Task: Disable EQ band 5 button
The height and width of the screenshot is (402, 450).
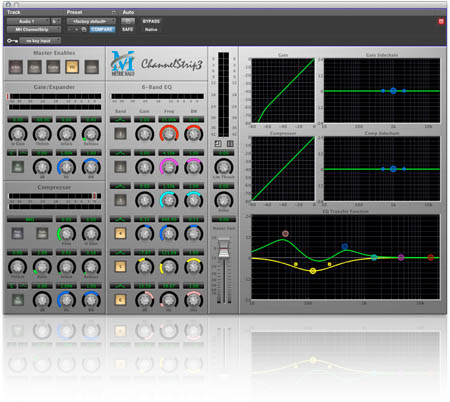Action: coord(120,266)
